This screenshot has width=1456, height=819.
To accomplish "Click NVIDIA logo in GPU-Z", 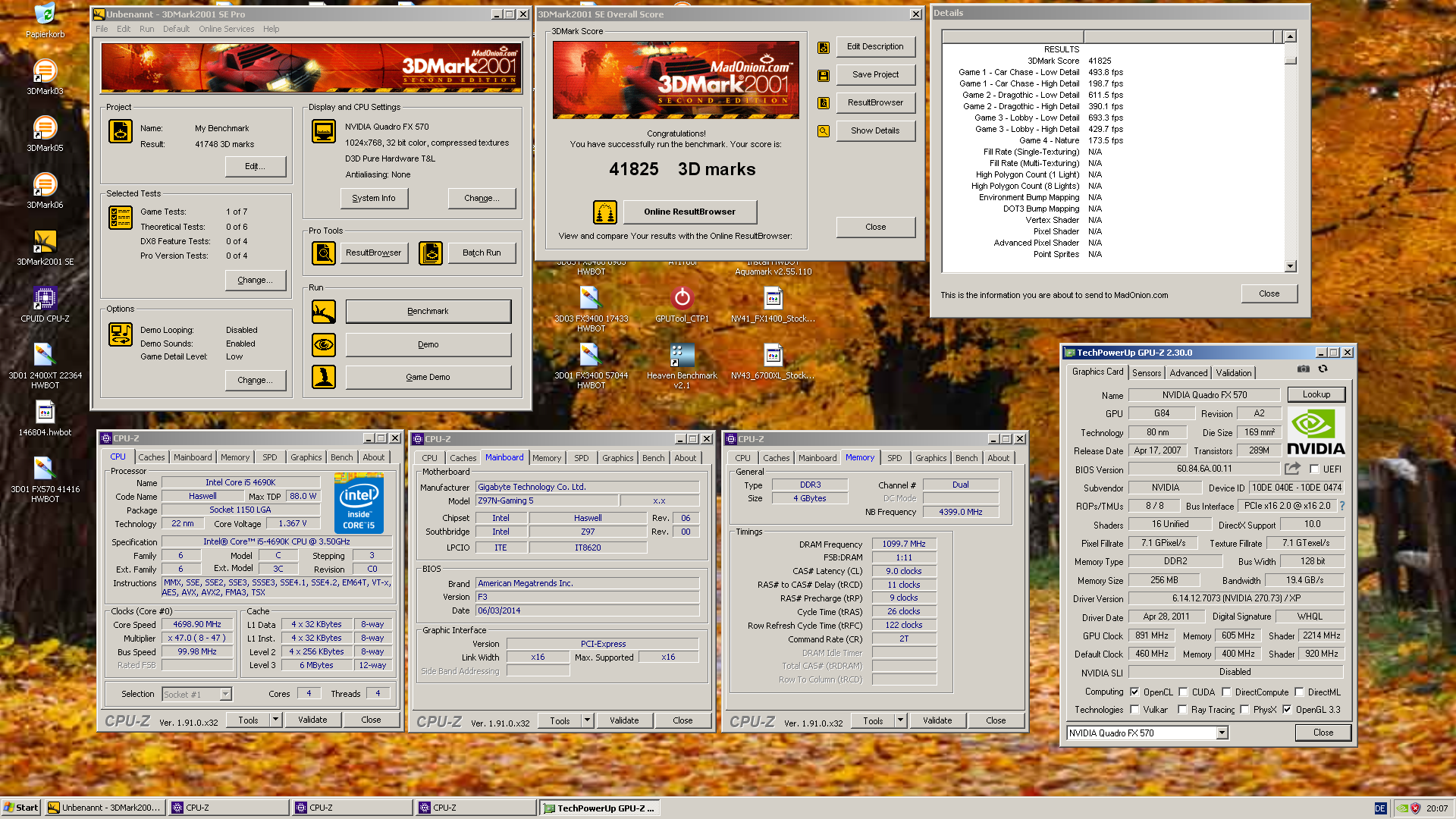I will (1316, 431).
